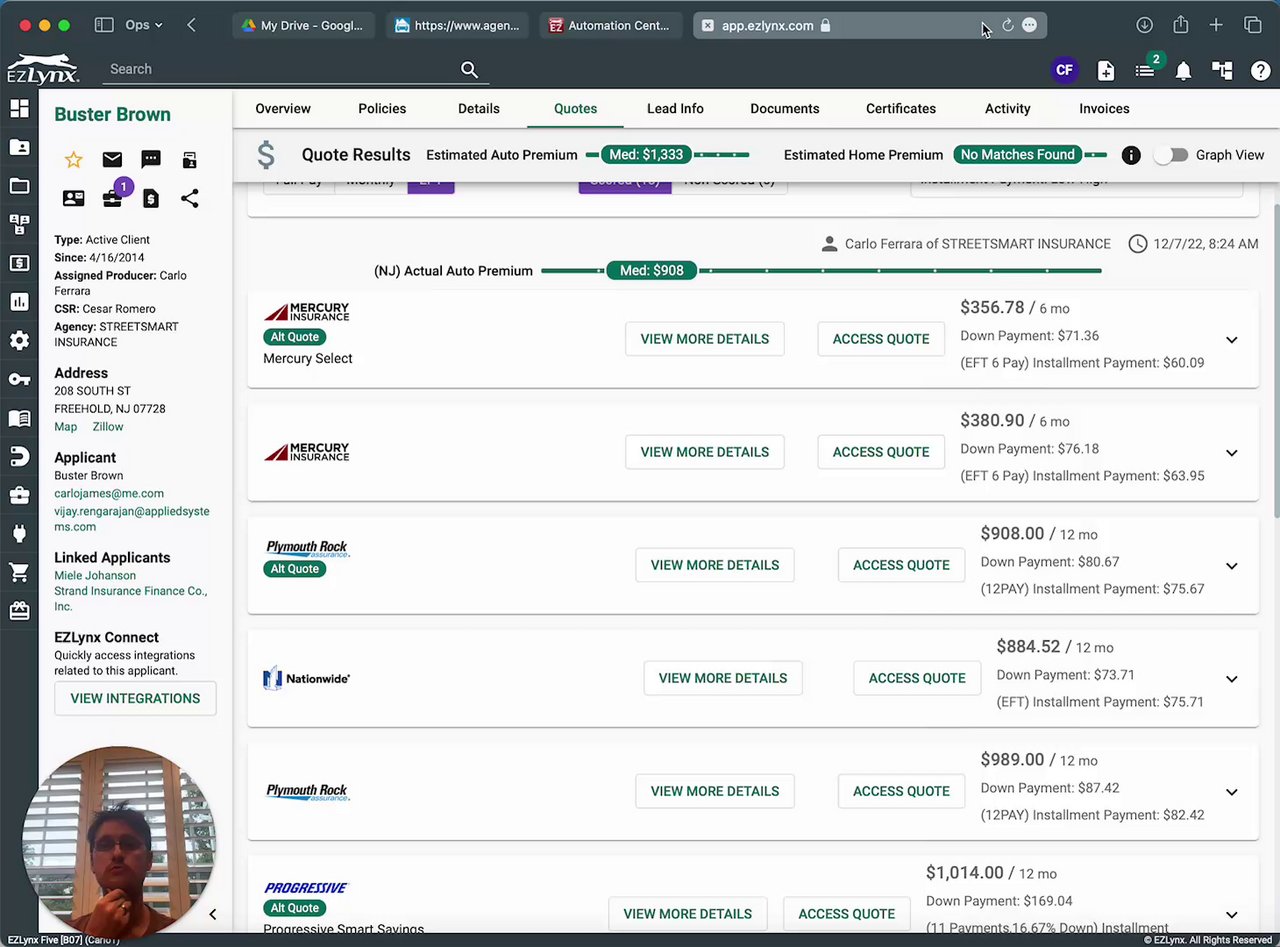Open the Documents tab
This screenshot has height=947, width=1280.
(x=784, y=108)
